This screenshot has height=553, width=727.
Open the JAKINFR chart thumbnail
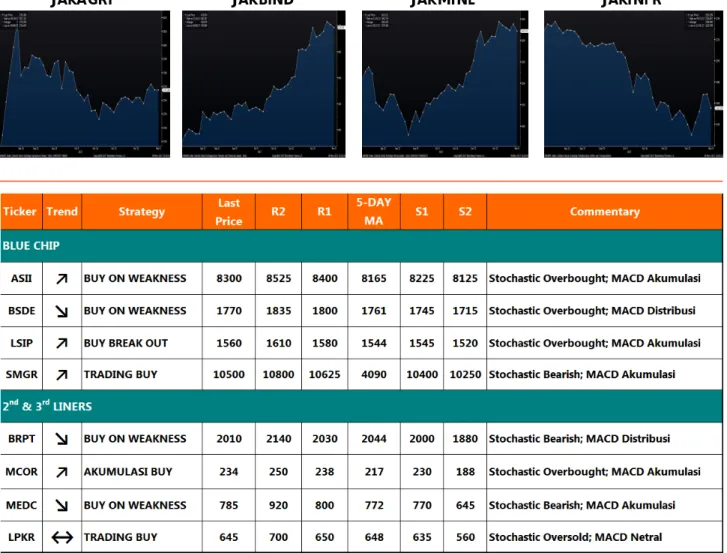point(633,84)
